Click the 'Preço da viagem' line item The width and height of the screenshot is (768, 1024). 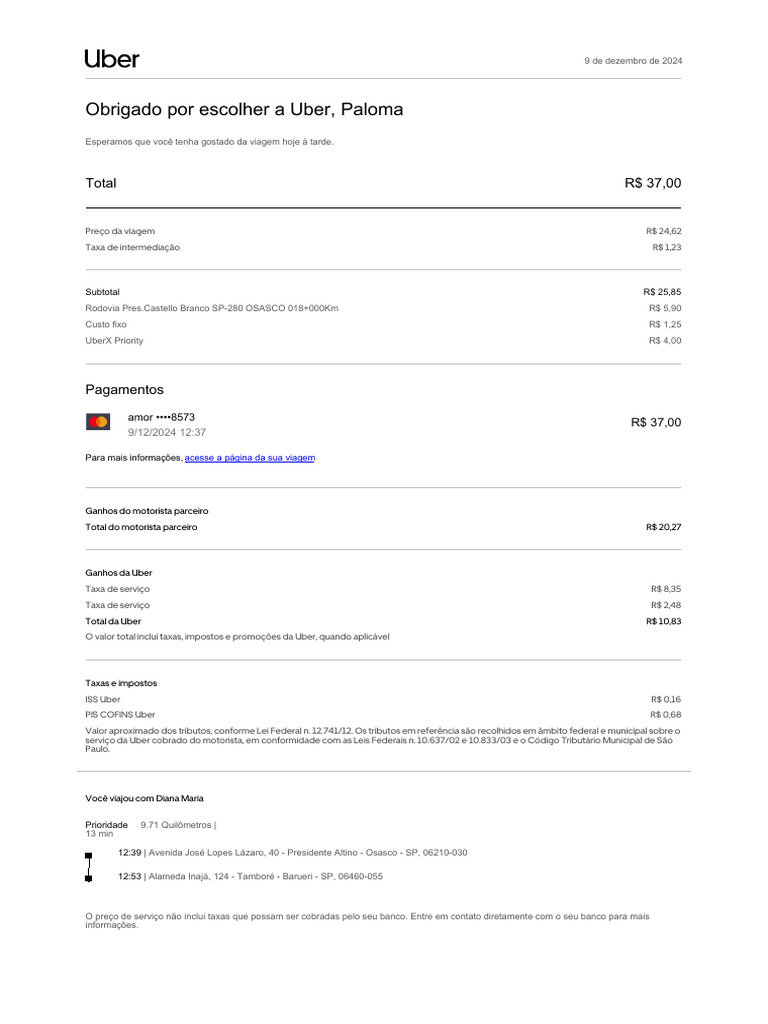tap(120, 231)
